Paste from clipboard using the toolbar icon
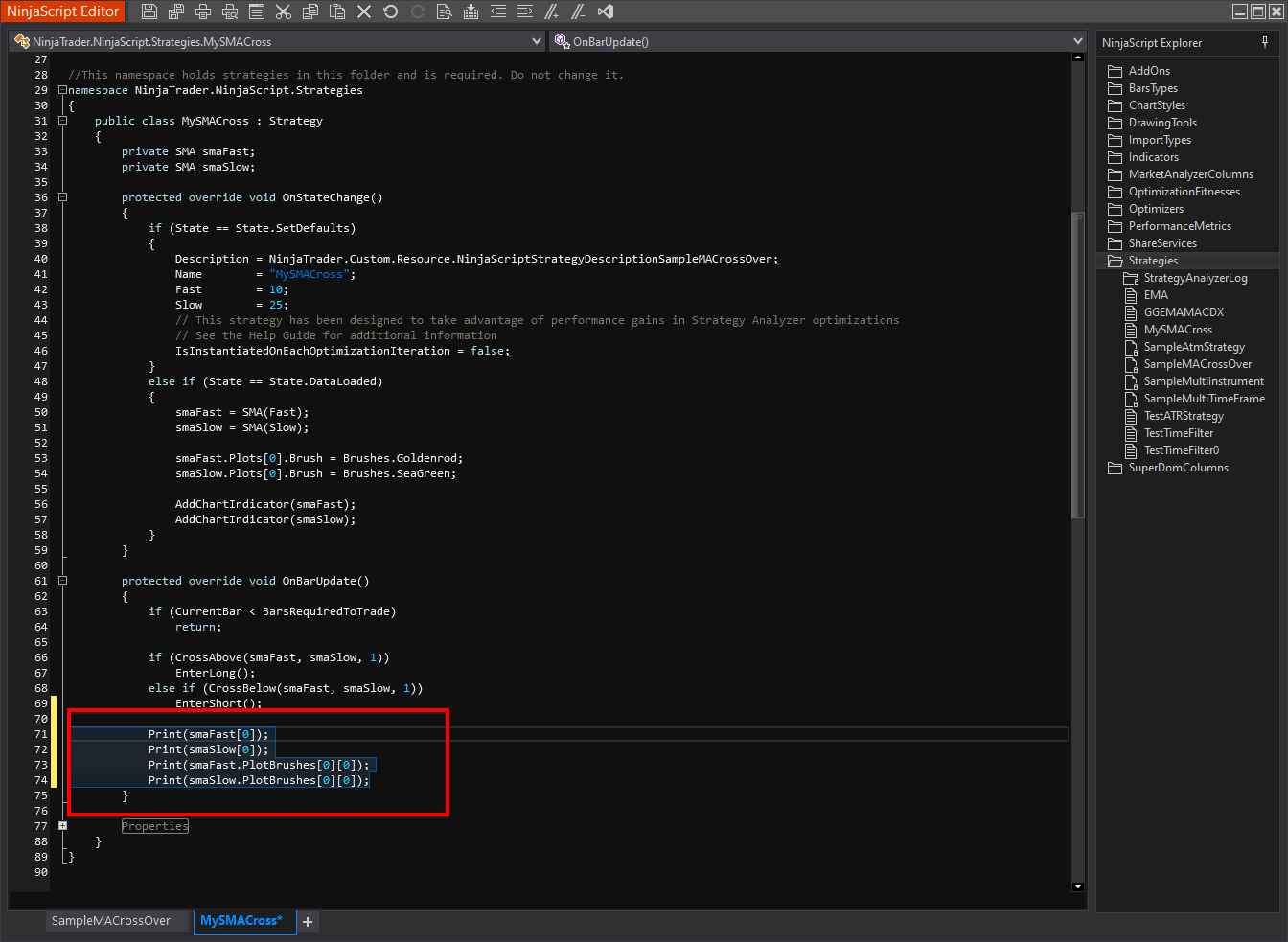1288x942 pixels. [x=336, y=11]
